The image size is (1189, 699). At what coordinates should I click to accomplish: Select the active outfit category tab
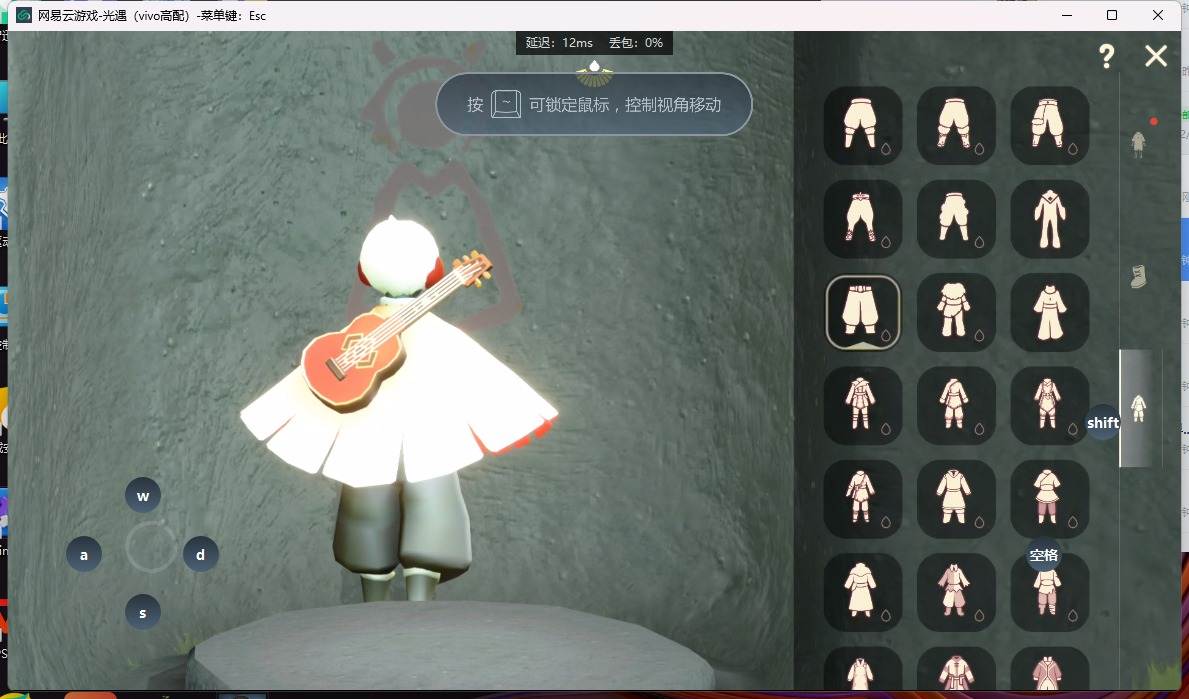[1138, 407]
